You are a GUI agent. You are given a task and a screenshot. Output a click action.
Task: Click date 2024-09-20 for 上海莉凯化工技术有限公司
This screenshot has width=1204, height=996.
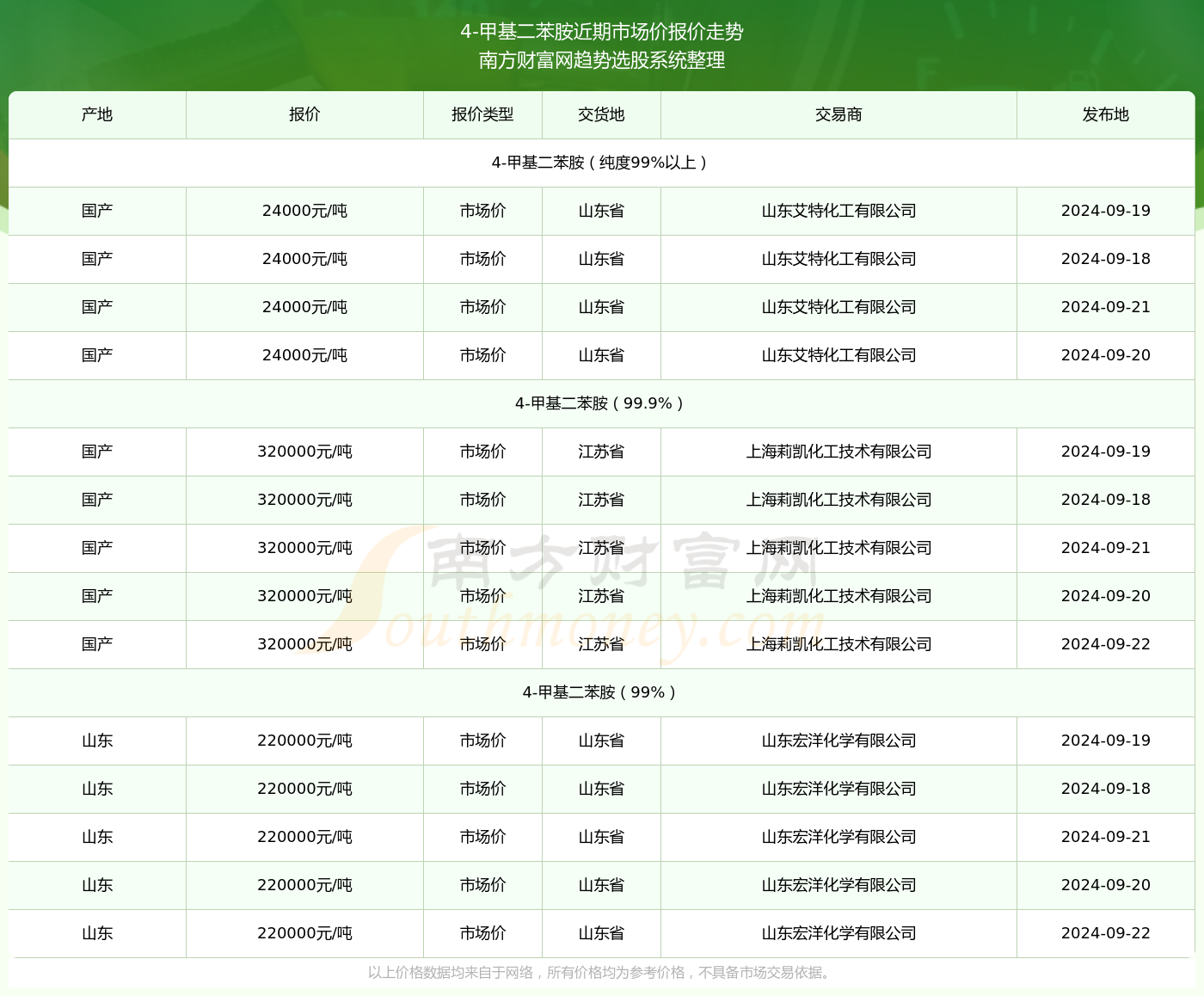pos(1106,596)
